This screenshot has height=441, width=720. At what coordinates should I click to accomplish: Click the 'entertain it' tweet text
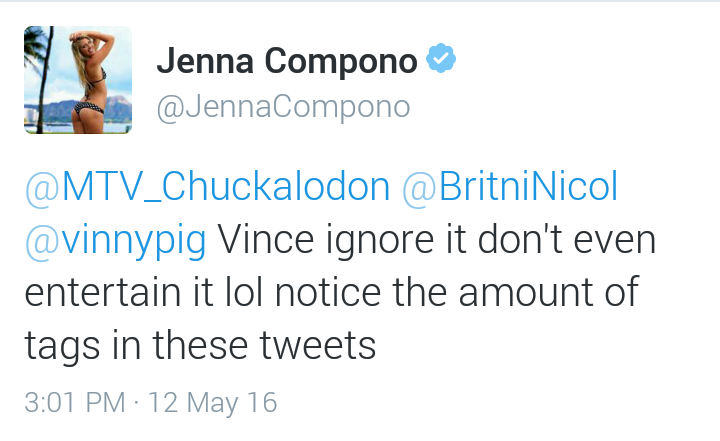pos(119,292)
